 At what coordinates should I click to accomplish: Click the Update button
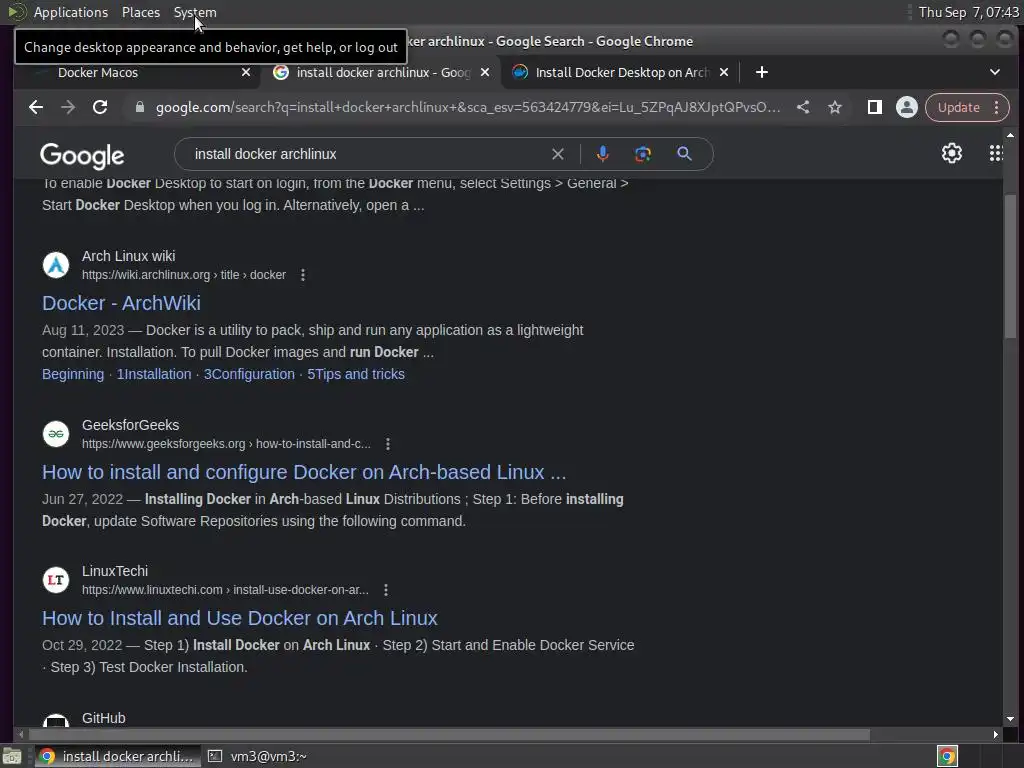pos(959,107)
